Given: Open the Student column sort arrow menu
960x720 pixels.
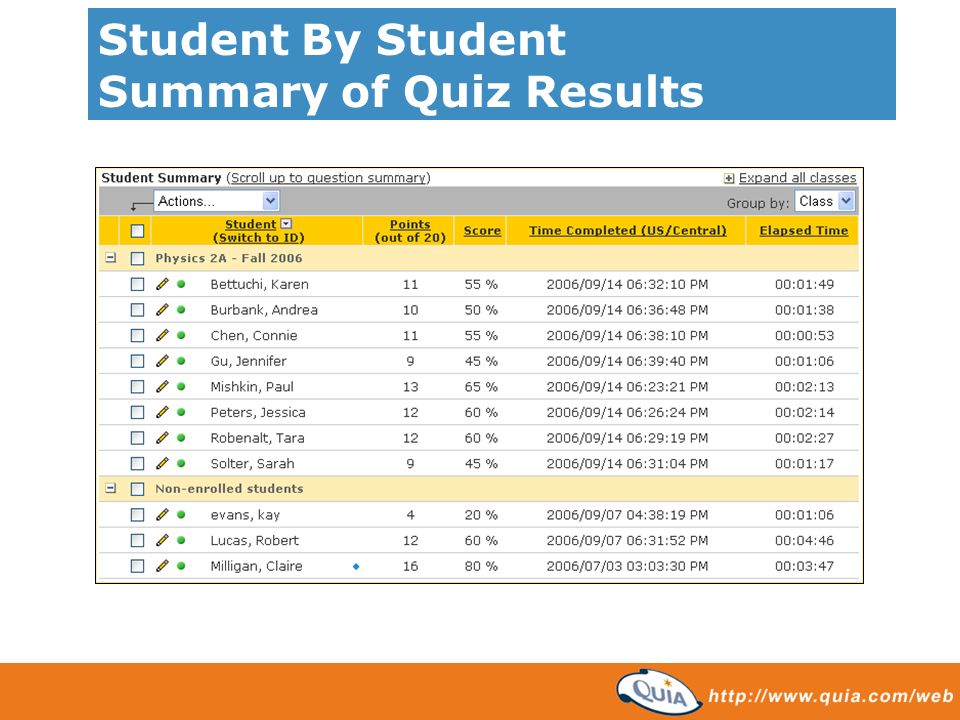Looking at the screenshot, I should [x=286, y=224].
